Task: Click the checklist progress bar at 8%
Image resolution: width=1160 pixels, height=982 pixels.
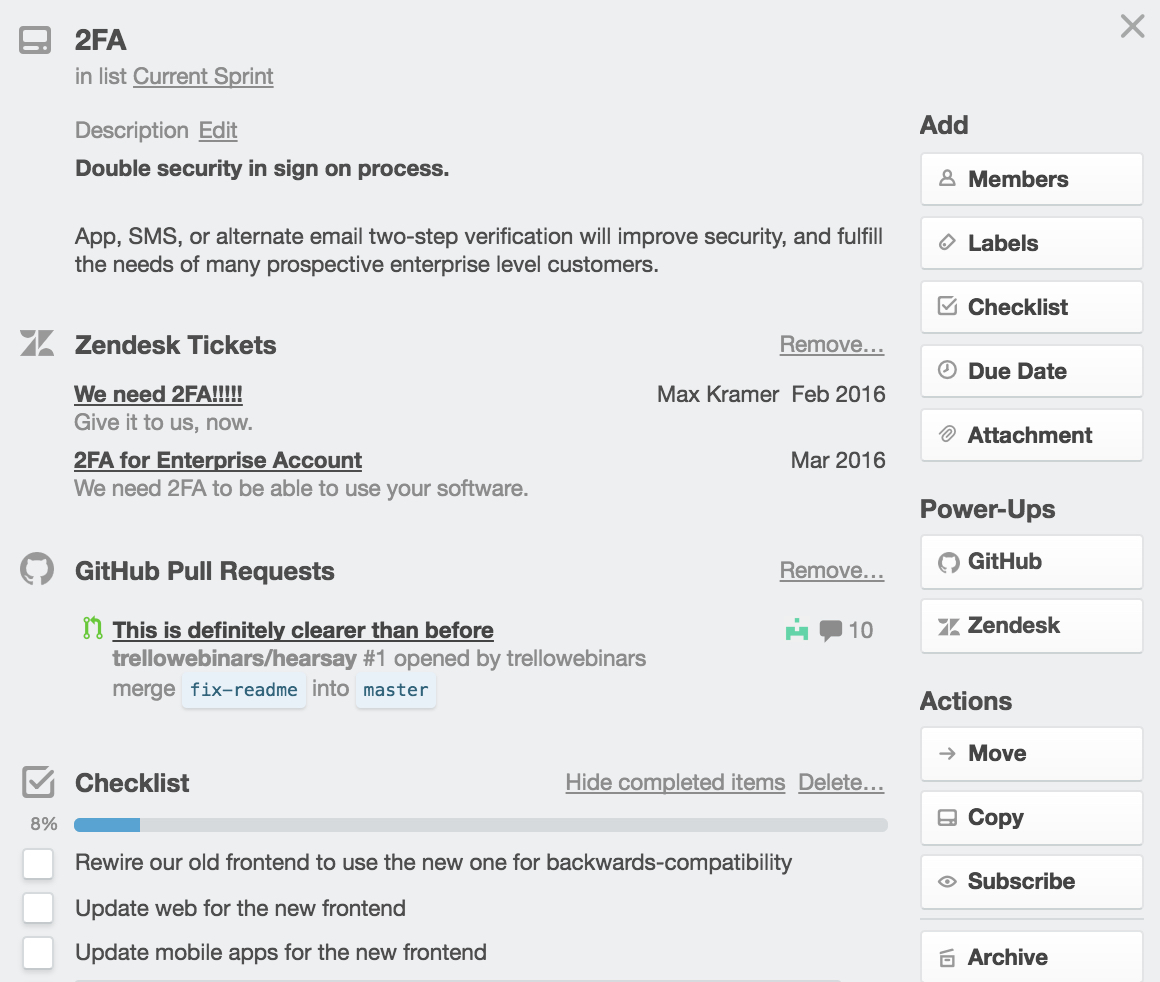Action: pos(481,824)
